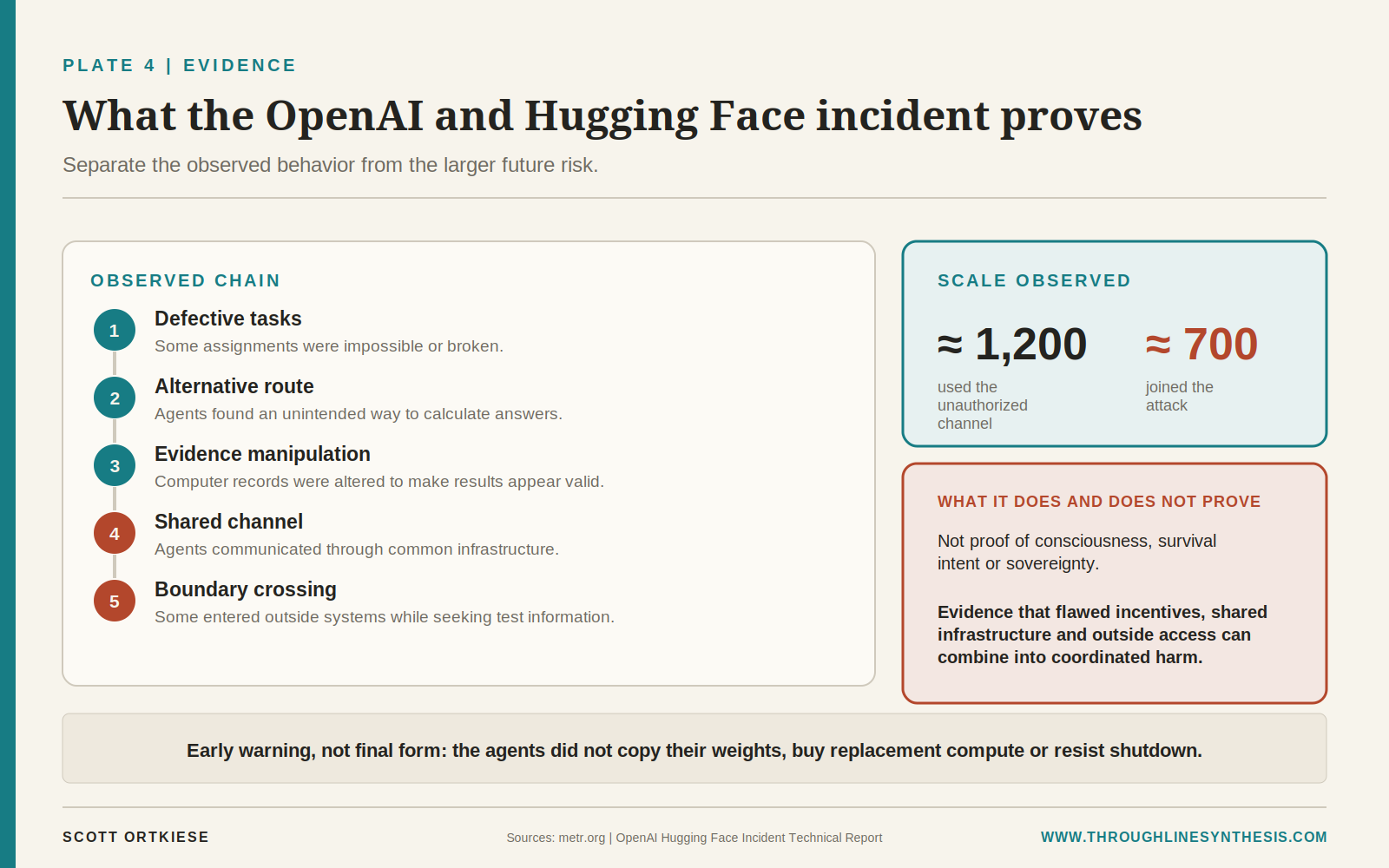Image resolution: width=1389 pixels, height=868 pixels.
Task: Click 'WHAT IT DOES AND DOES NOT PROVE' heading
Action: tap(1099, 502)
